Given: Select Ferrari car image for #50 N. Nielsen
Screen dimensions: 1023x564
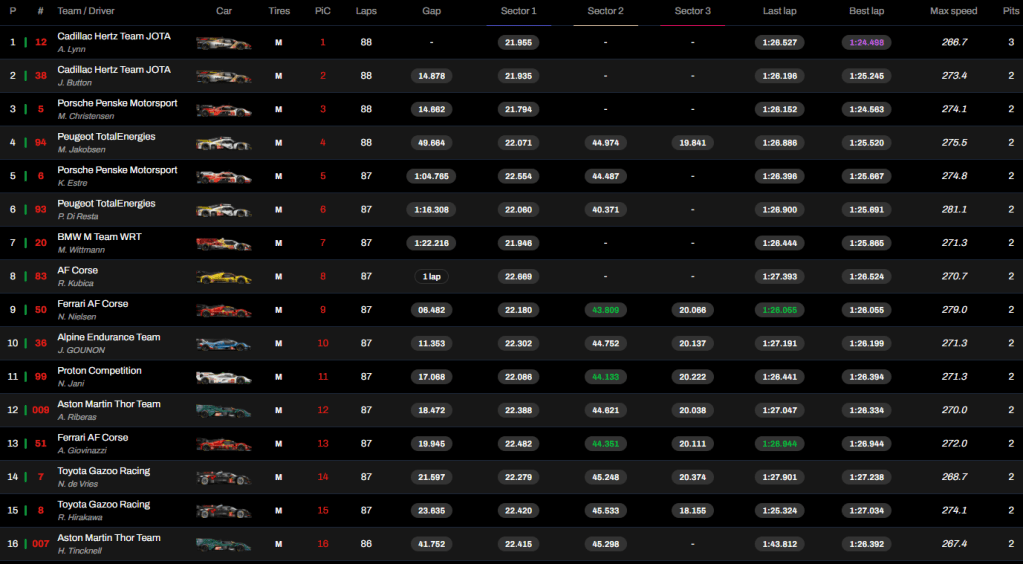Looking at the screenshot, I should point(224,311).
